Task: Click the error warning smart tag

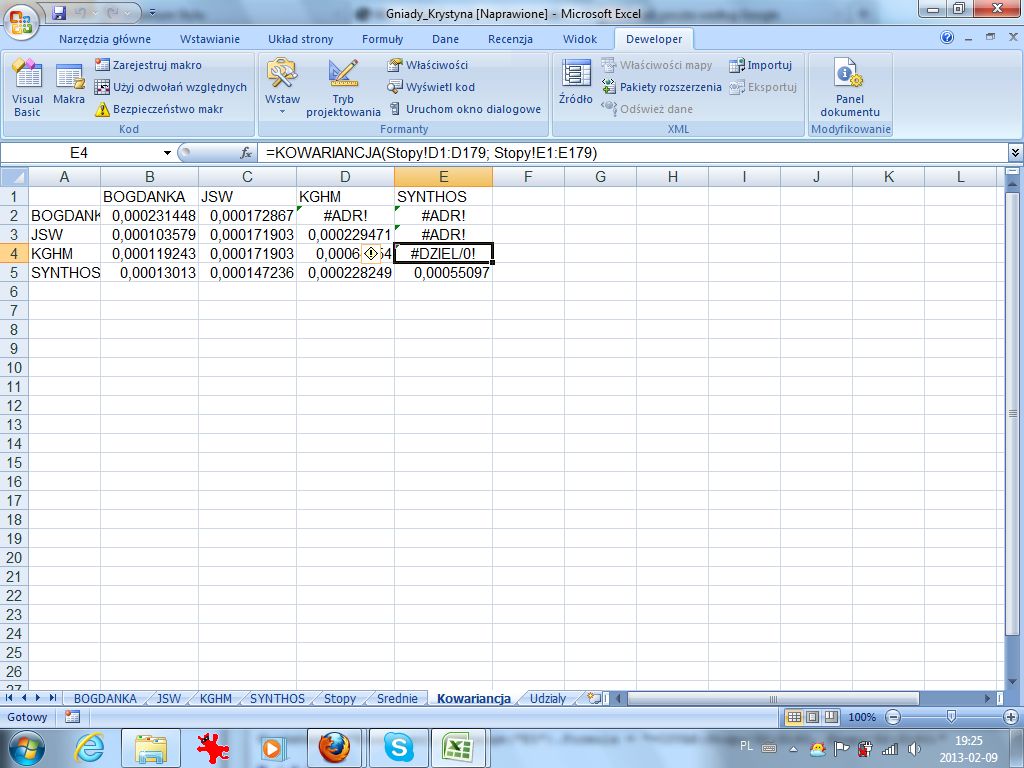Action: click(x=371, y=253)
